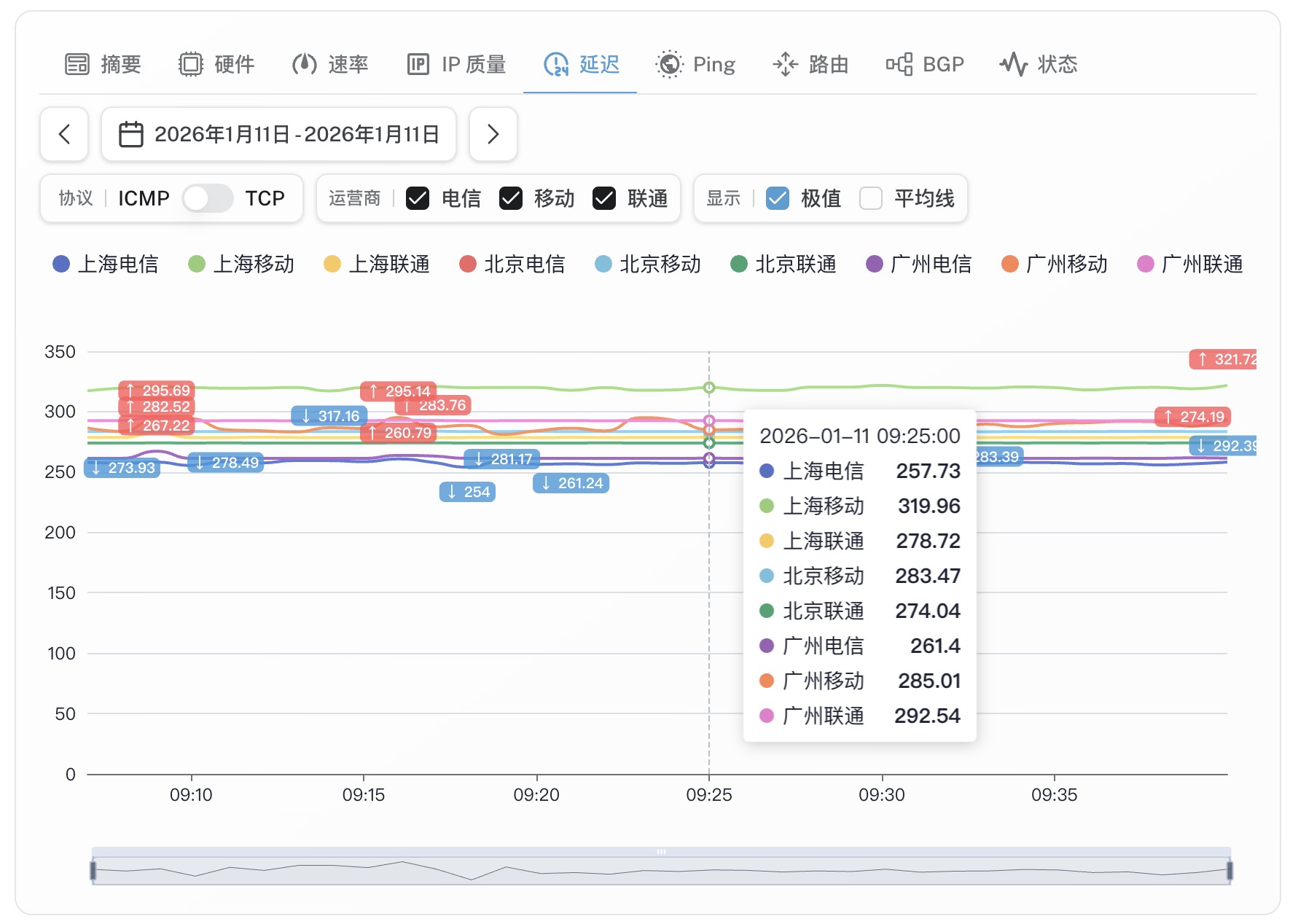Click the 317.16 minimum marker
The height and width of the screenshot is (924, 1290).
[x=329, y=416]
